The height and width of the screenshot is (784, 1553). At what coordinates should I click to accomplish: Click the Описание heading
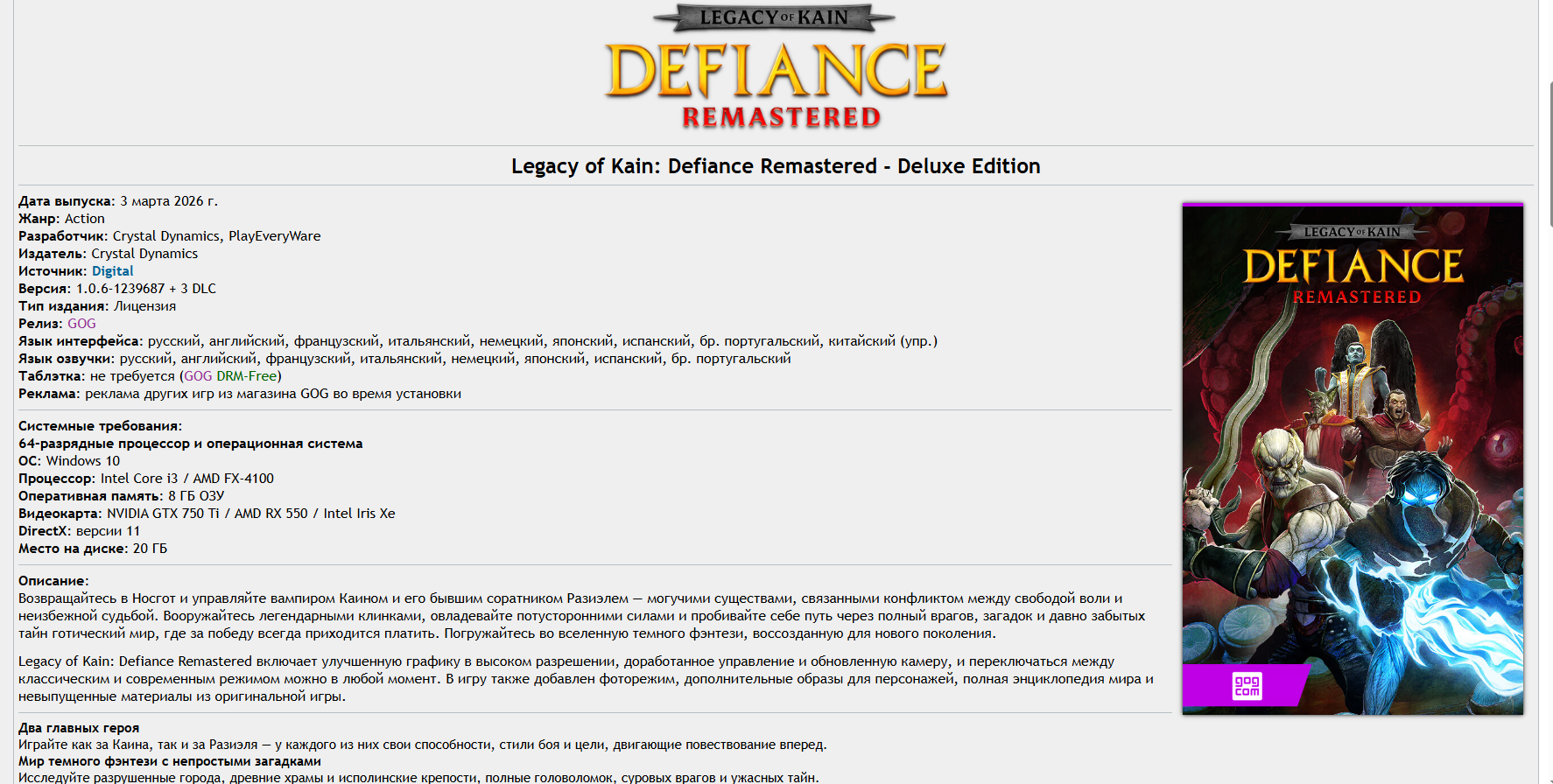pyautogui.click(x=53, y=581)
